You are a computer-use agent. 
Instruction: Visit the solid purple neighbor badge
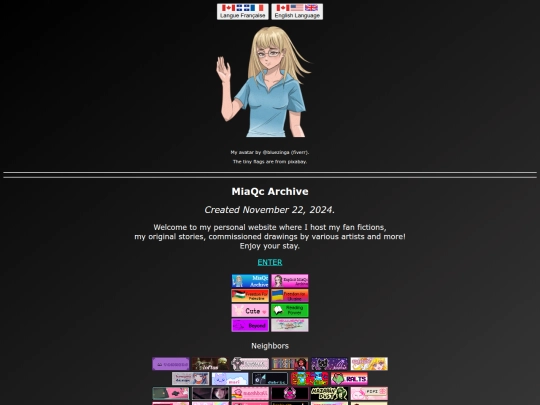click(171, 364)
